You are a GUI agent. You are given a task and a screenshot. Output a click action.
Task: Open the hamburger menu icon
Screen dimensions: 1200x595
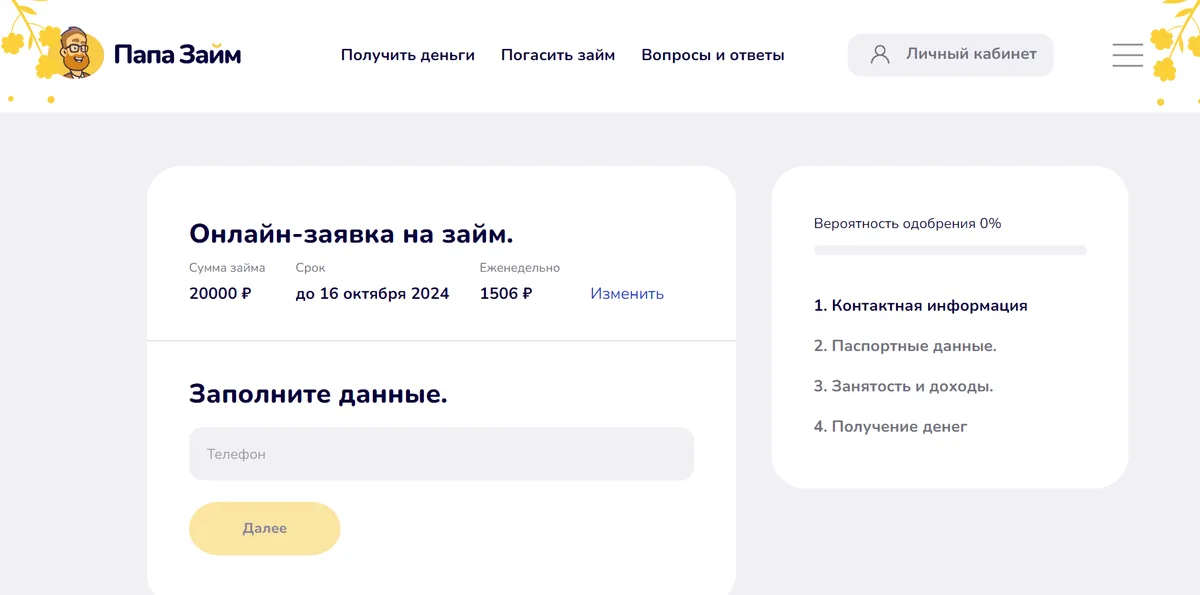1128,55
